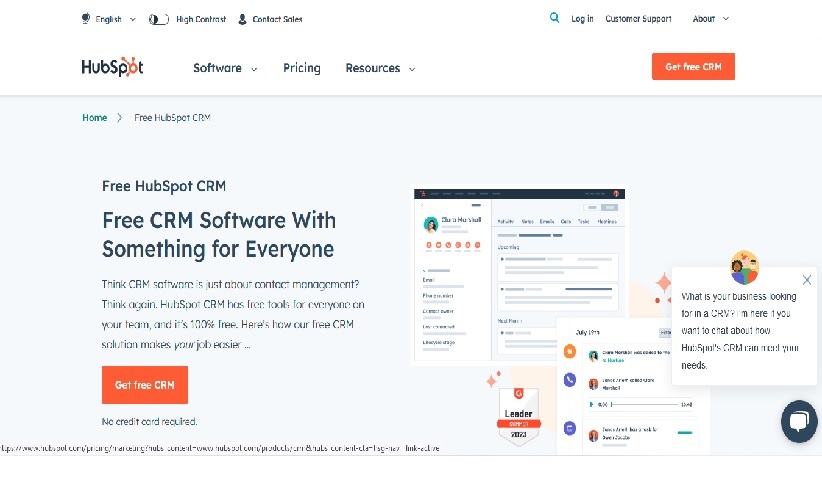Close the chat prompt popup
Viewport: 822px width, 485px height.
point(807,280)
